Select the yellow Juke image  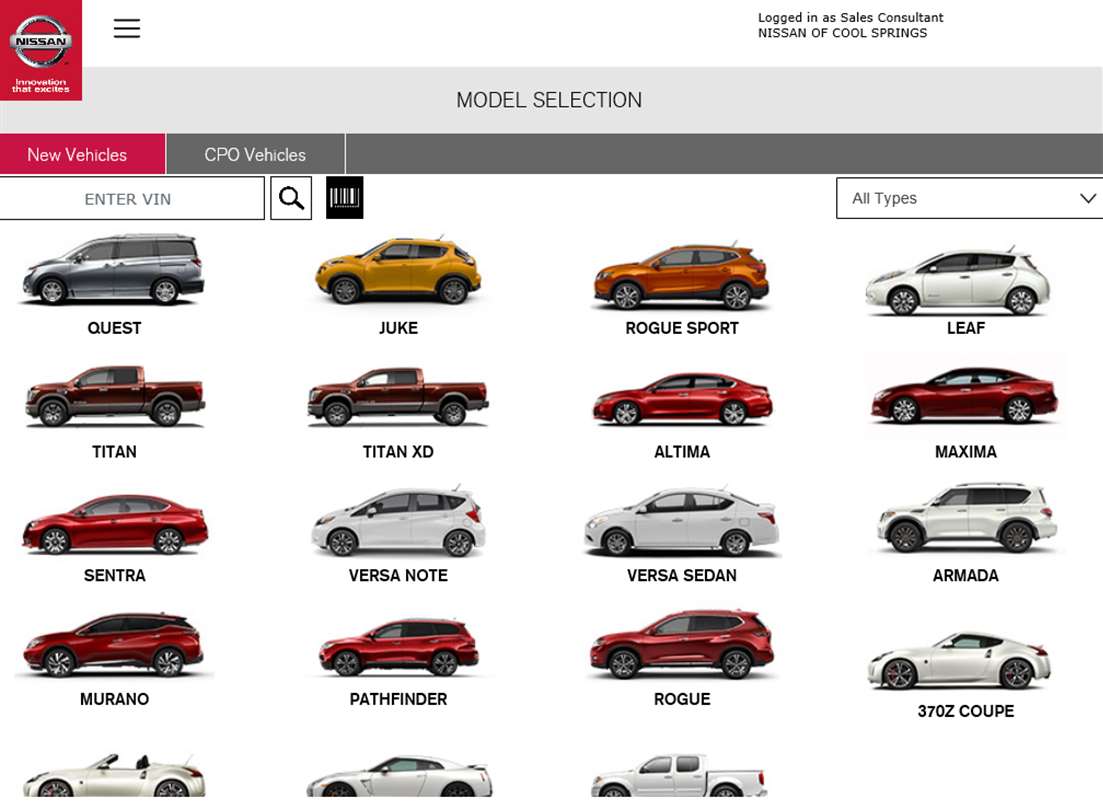coord(398,271)
